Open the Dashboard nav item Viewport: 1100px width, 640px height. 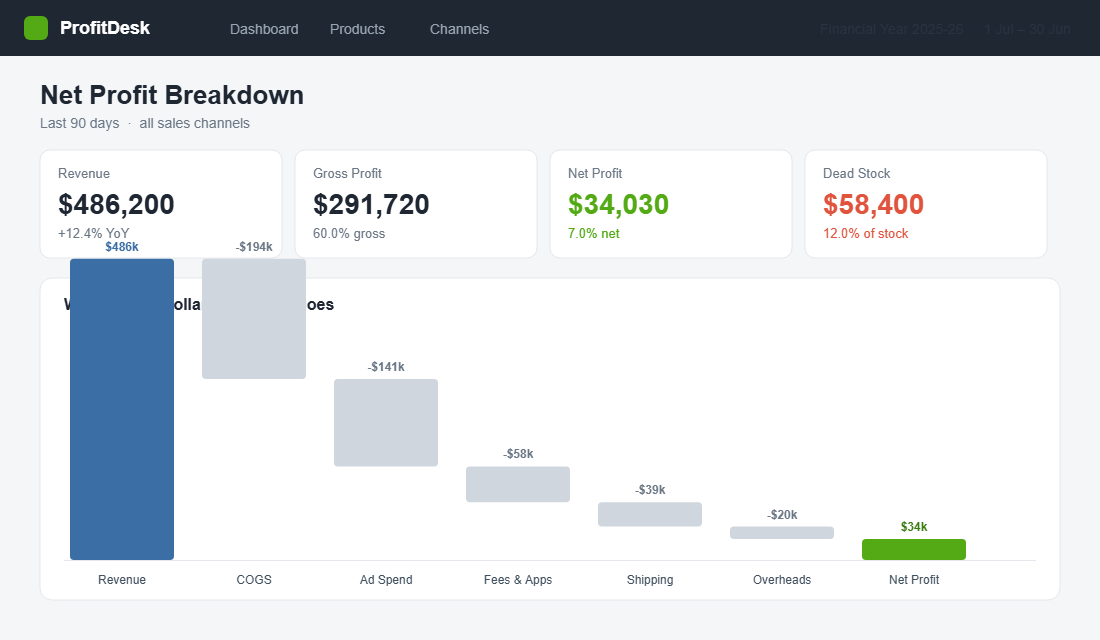click(x=264, y=29)
